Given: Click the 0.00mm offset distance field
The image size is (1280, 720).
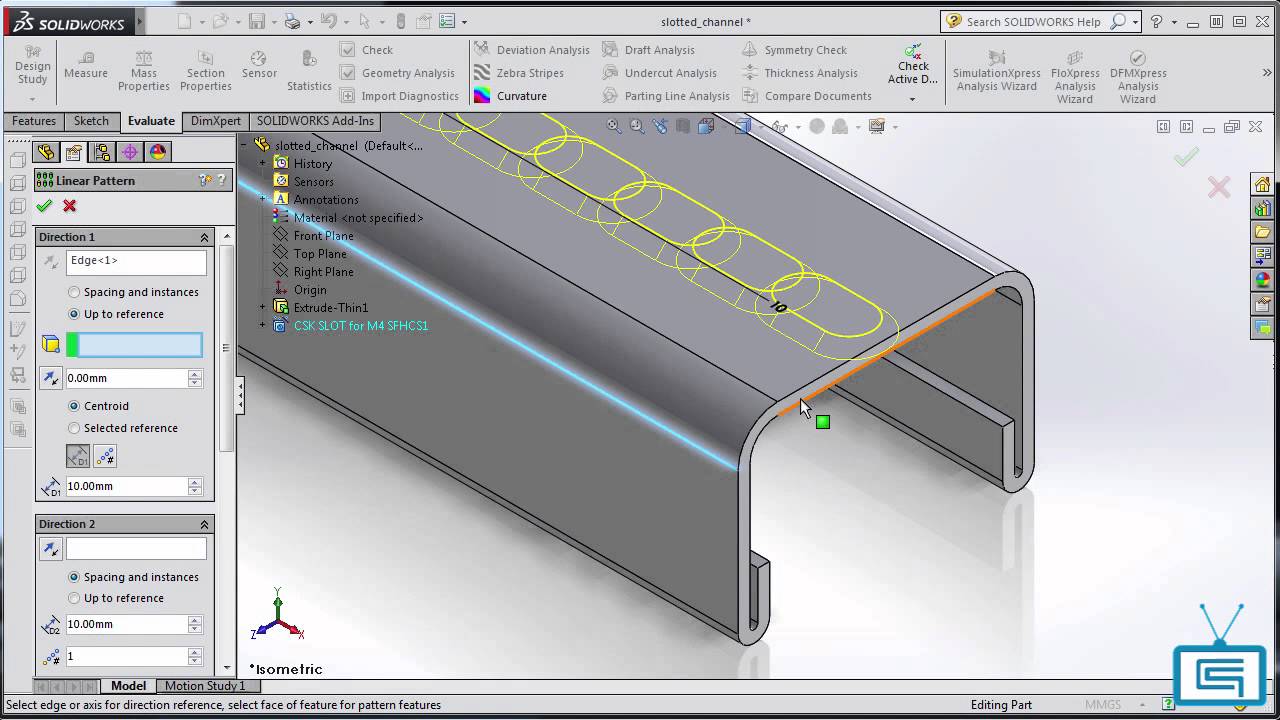Looking at the screenshot, I should [x=126, y=378].
